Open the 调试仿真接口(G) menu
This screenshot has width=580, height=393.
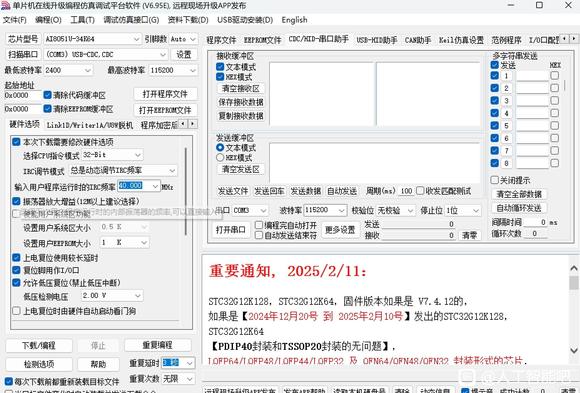coord(131,20)
